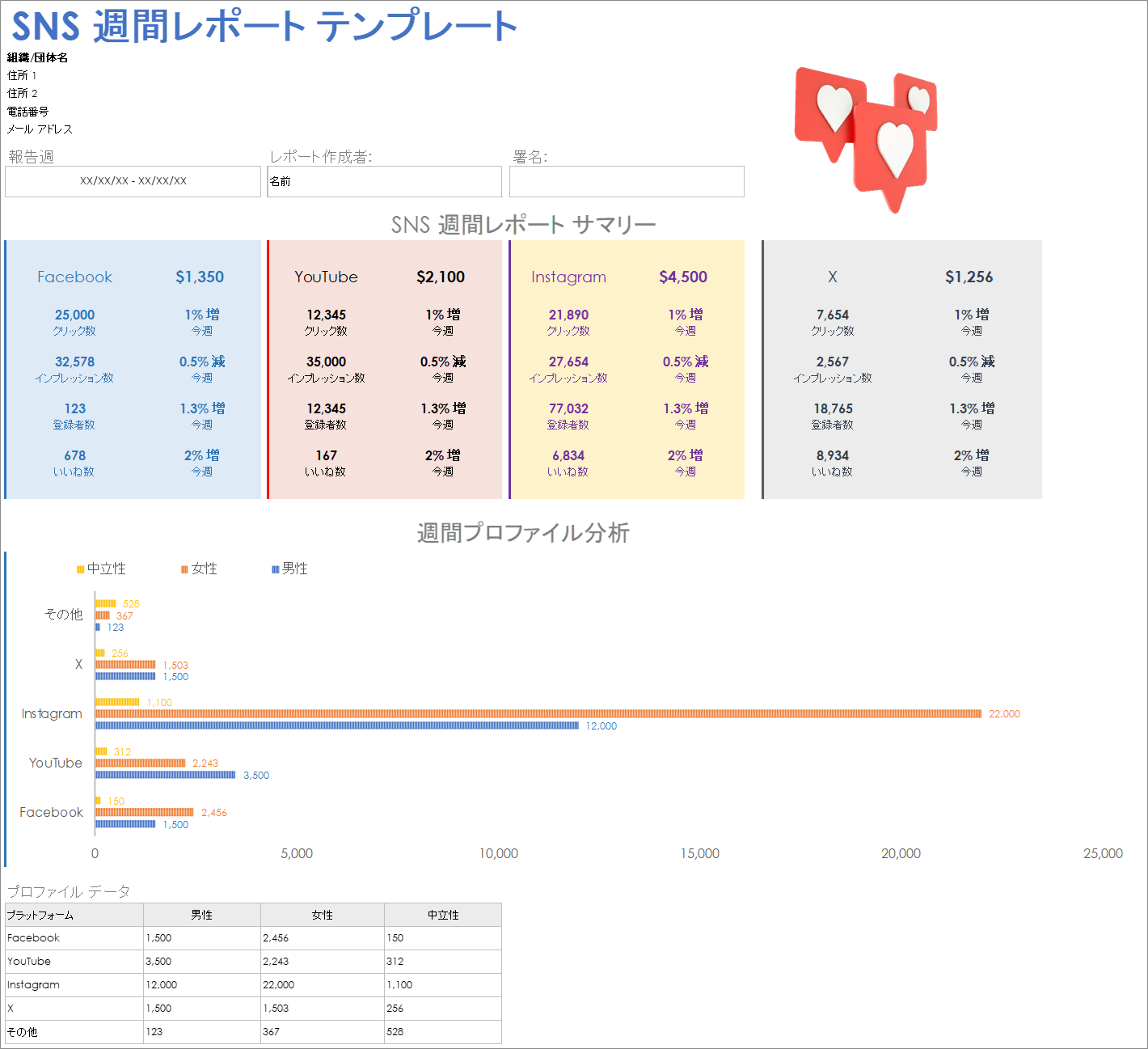Select the 男性 table column header
Screen dimensions: 1148x1049
coord(202,915)
